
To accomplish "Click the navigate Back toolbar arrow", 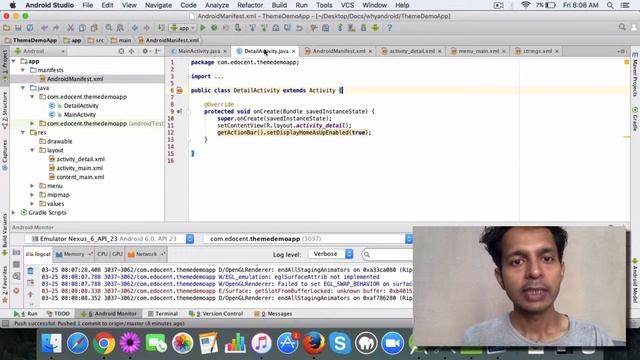I will tap(135, 28).
